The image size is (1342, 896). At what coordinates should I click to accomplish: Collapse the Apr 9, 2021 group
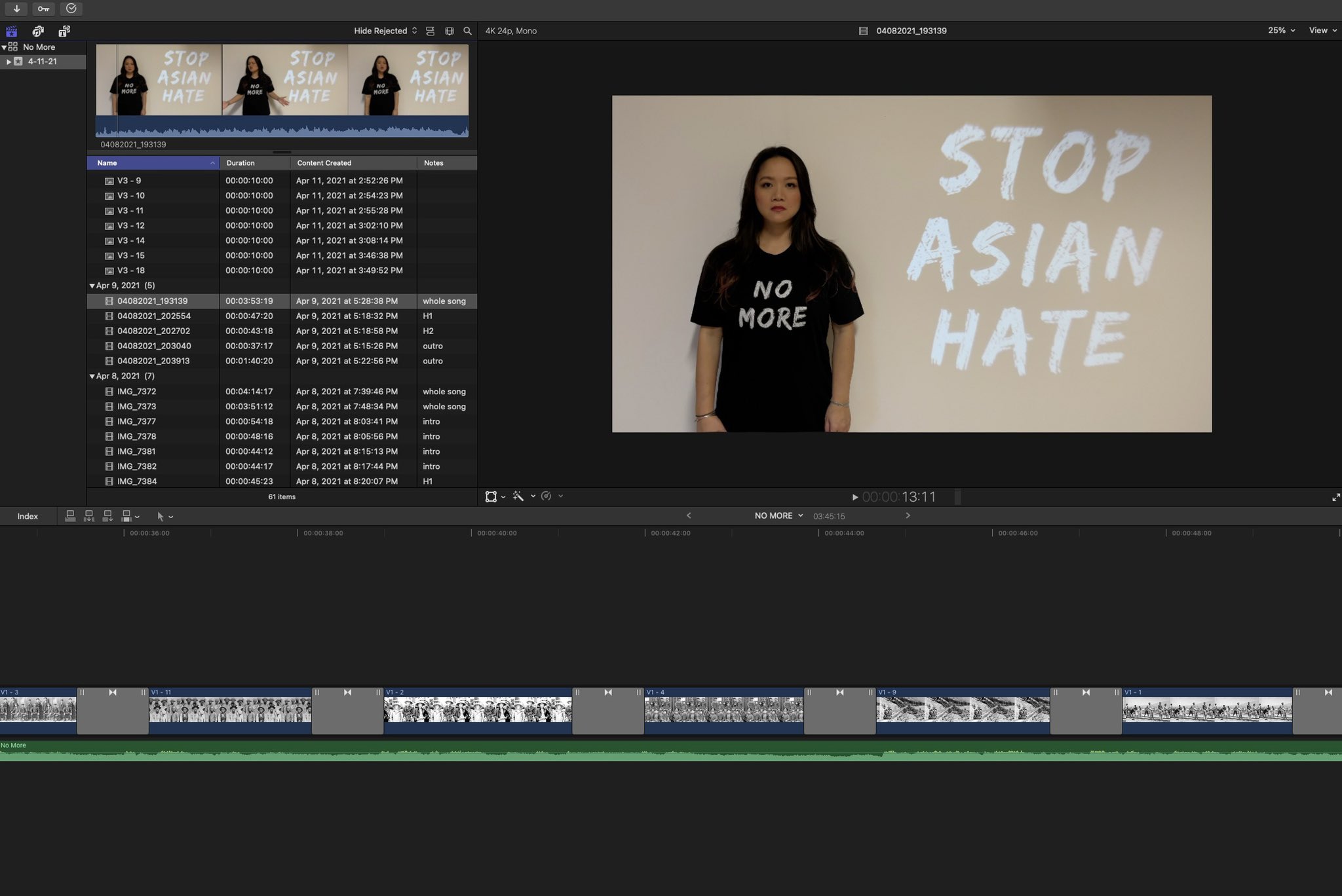pos(92,286)
